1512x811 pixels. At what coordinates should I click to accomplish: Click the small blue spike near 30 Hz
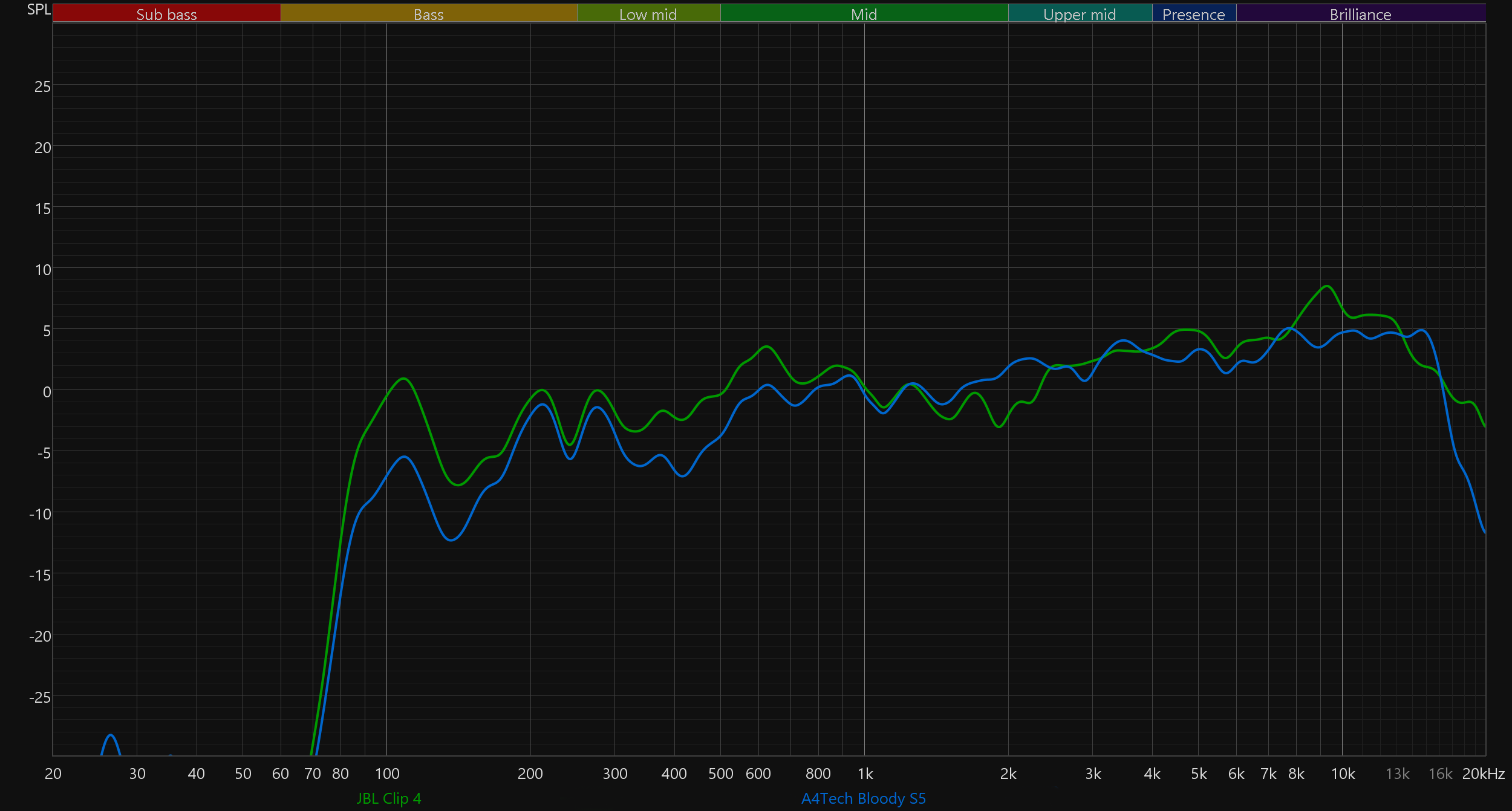click(x=111, y=736)
